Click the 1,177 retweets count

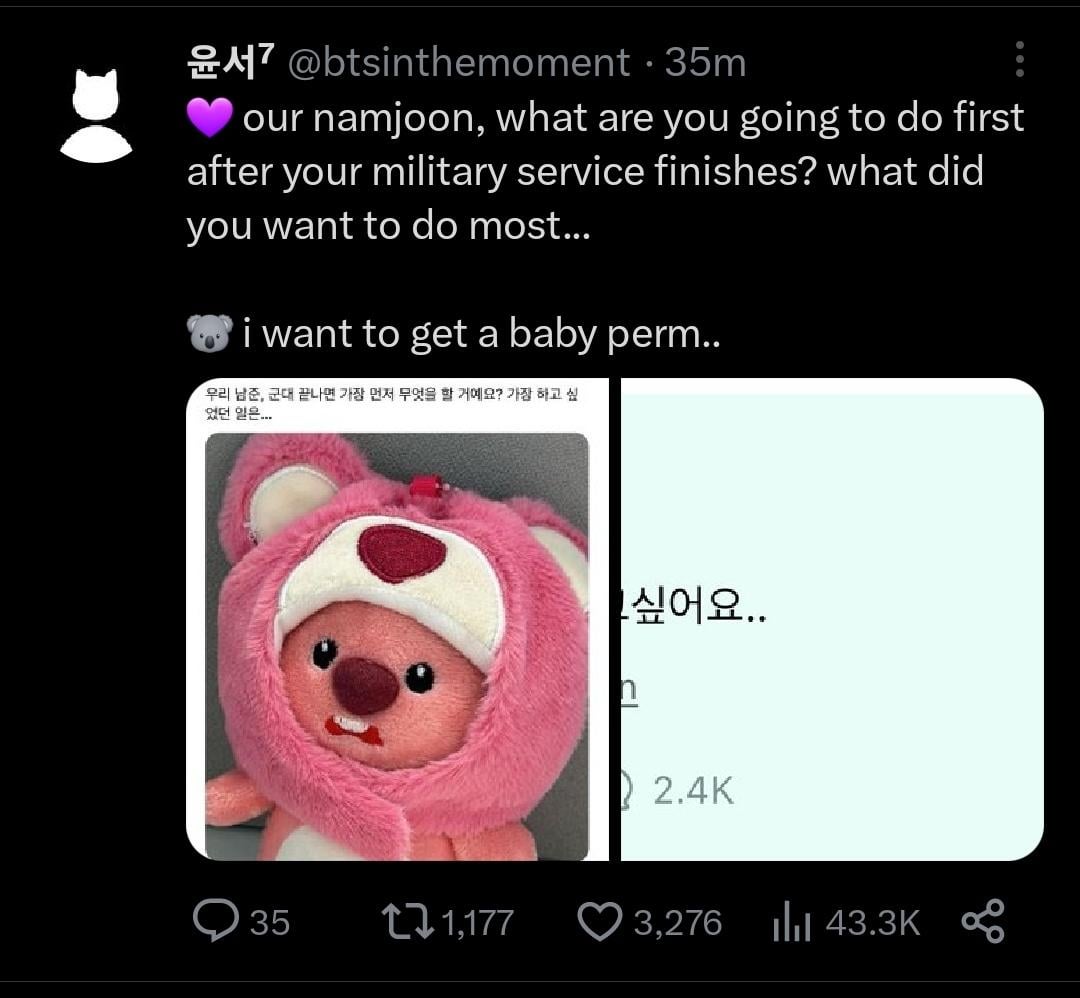[x=477, y=922]
